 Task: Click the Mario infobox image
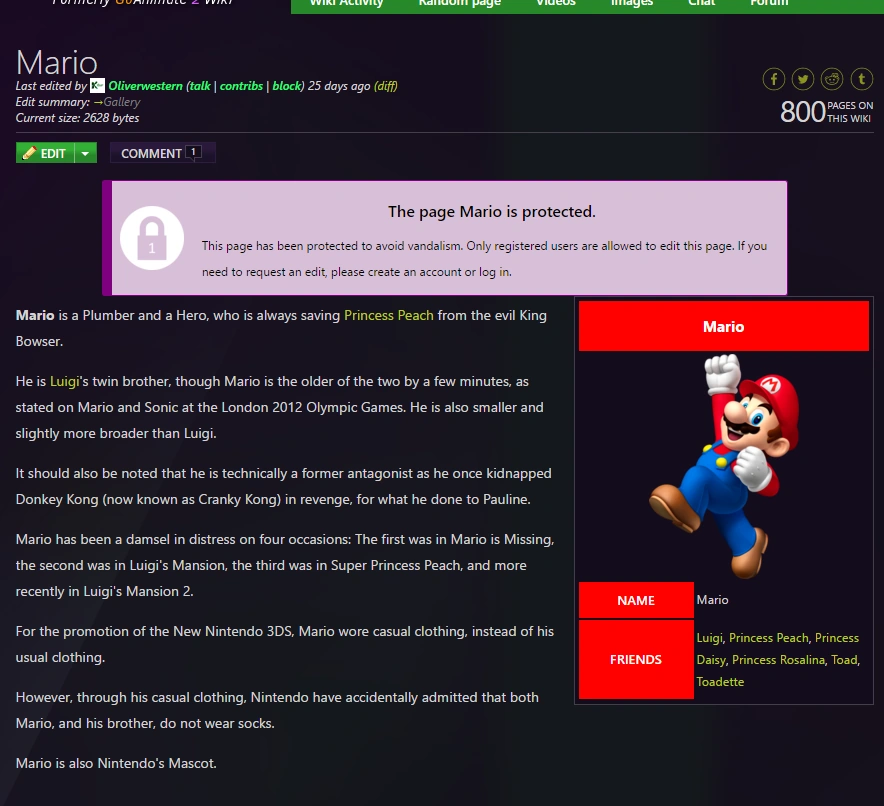pyautogui.click(x=724, y=466)
